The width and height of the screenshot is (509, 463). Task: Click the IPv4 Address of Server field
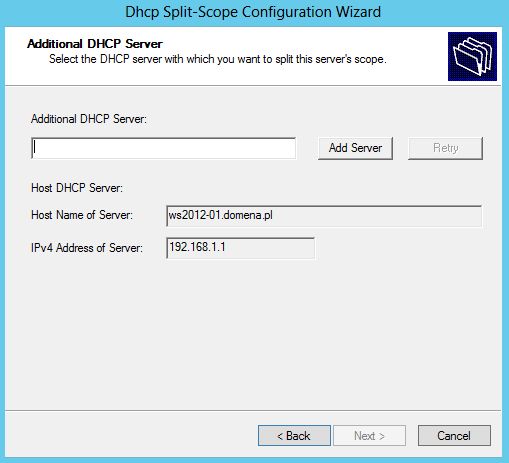[x=240, y=248]
